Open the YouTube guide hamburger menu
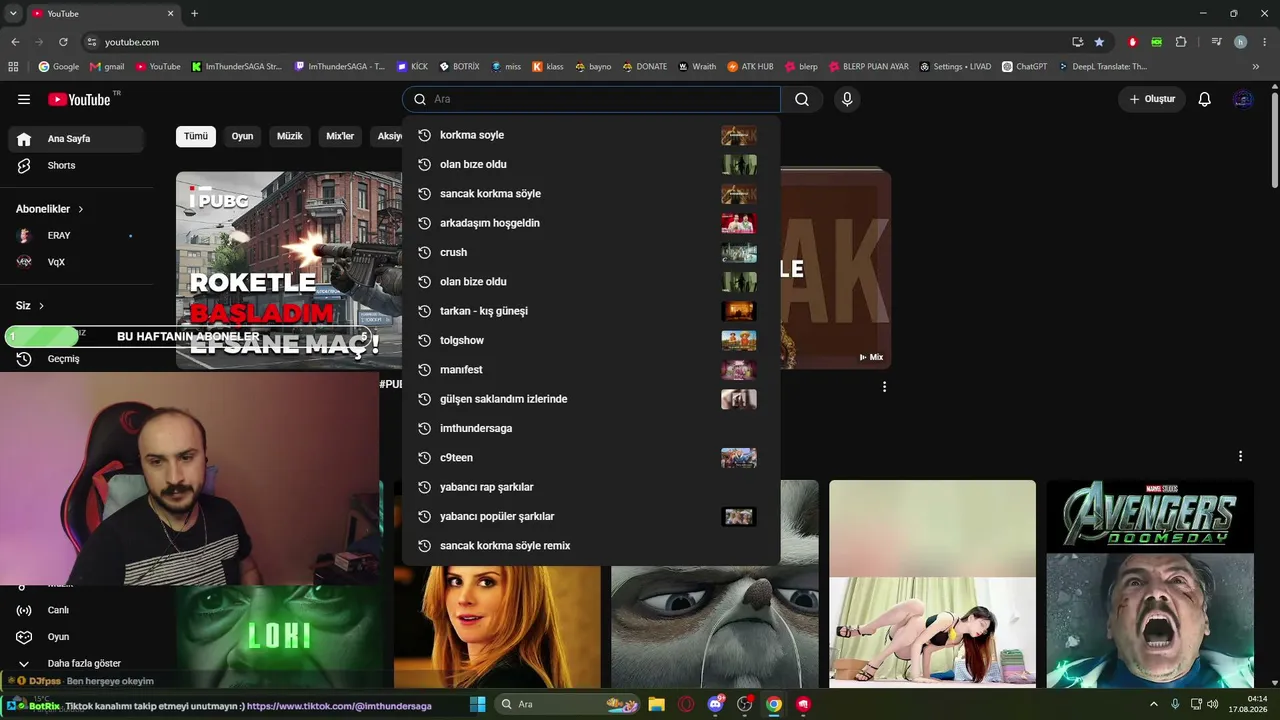1280x720 pixels. (x=24, y=99)
